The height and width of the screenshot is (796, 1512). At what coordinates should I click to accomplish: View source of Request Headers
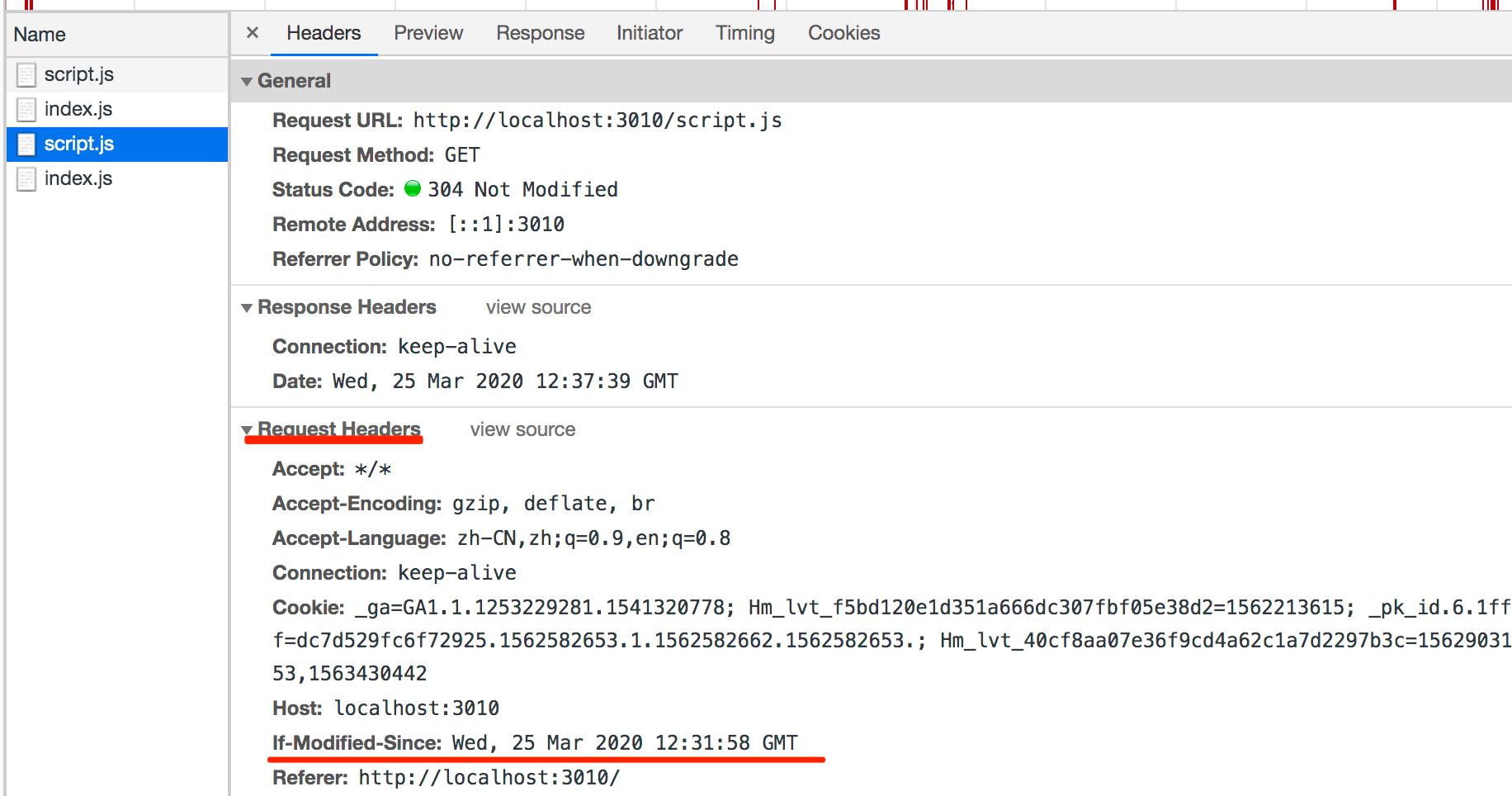pos(523,429)
